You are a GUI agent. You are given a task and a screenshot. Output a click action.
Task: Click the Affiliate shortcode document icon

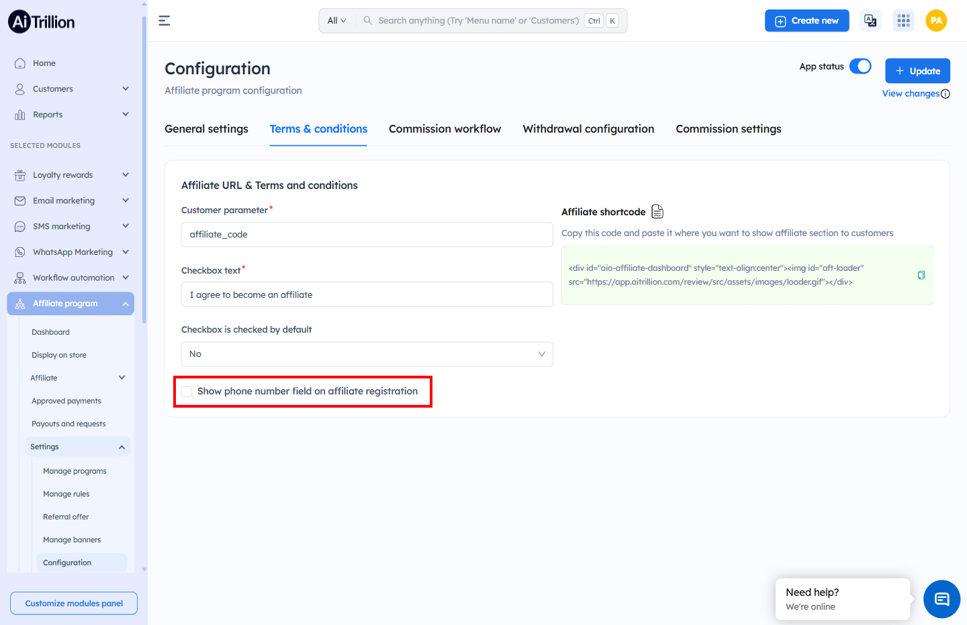pos(657,212)
